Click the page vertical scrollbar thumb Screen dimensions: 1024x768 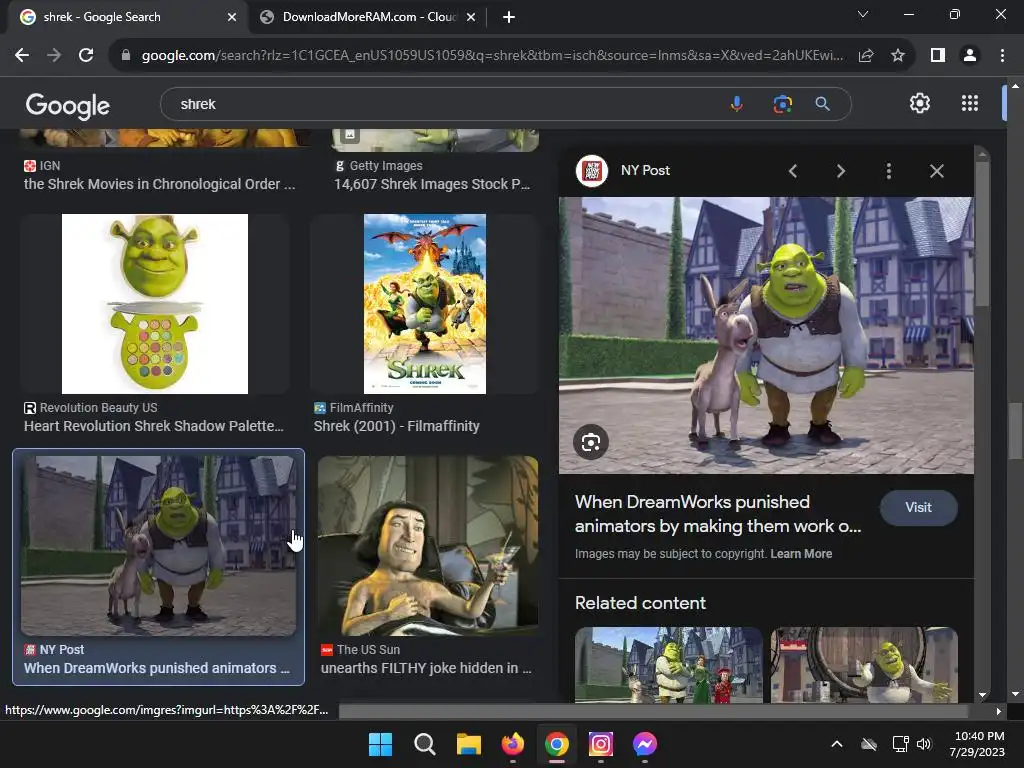click(1015, 431)
